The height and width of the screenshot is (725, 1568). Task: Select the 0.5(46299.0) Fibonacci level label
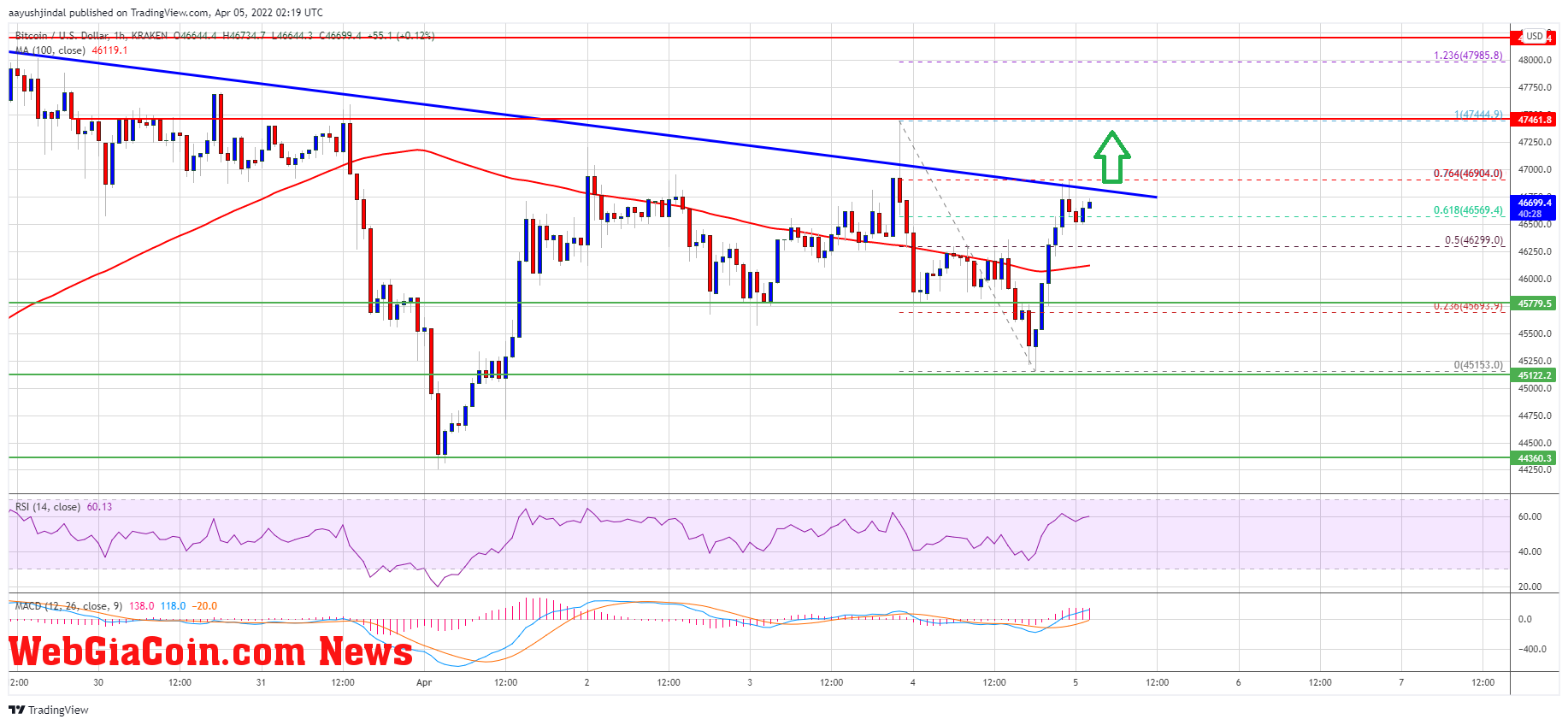(x=1474, y=240)
